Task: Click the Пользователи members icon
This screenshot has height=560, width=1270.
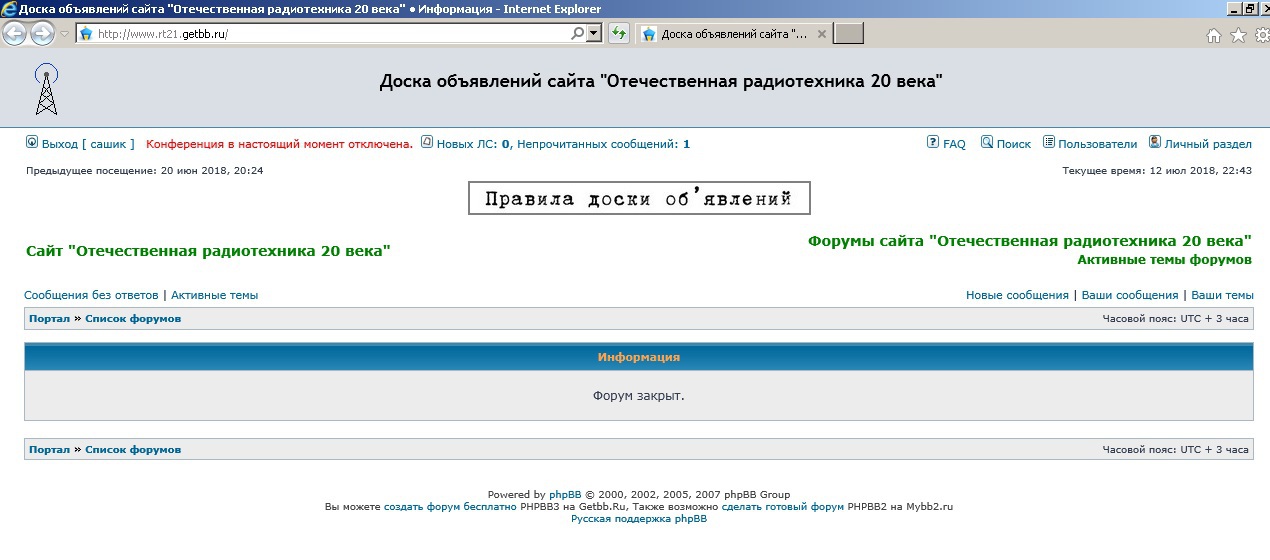Action: (x=1049, y=142)
